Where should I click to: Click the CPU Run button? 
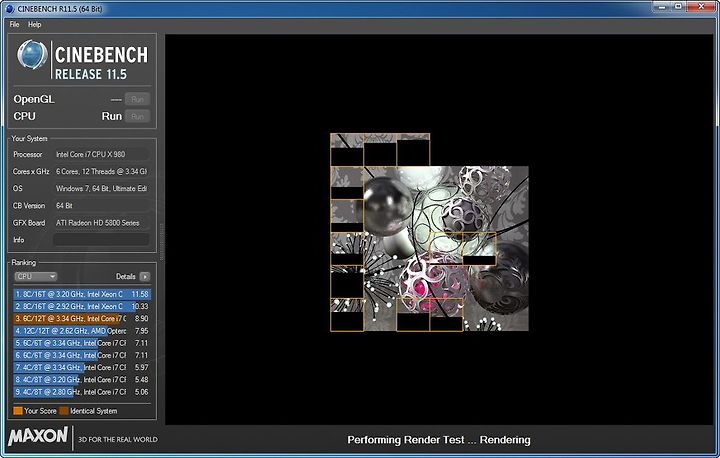[137, 116]
